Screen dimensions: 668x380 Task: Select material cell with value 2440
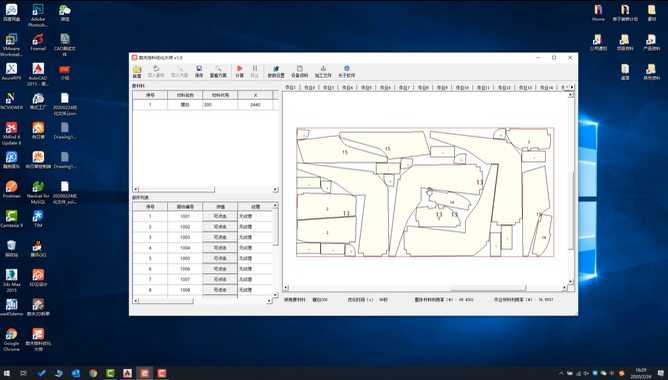click(x=255, y=104)
